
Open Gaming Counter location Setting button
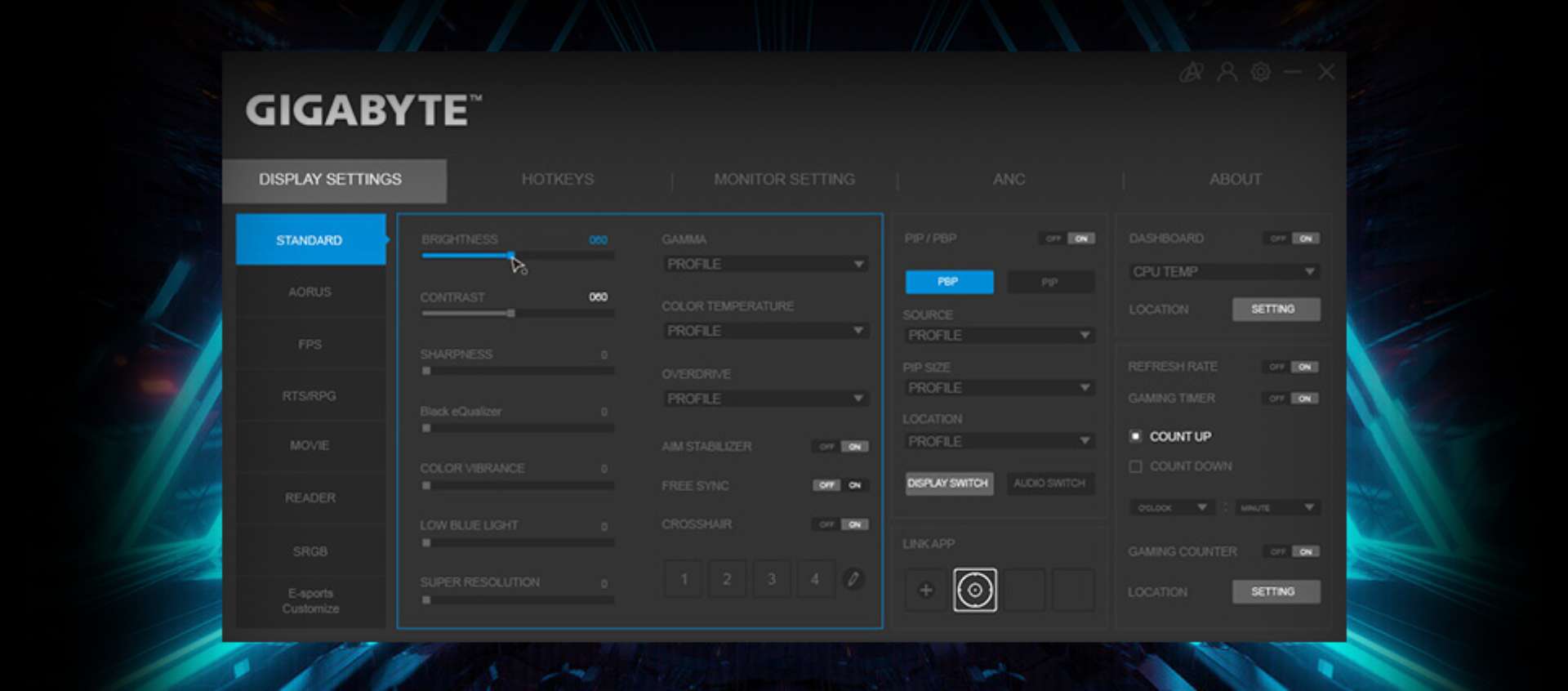click(x=1276, y=591)
